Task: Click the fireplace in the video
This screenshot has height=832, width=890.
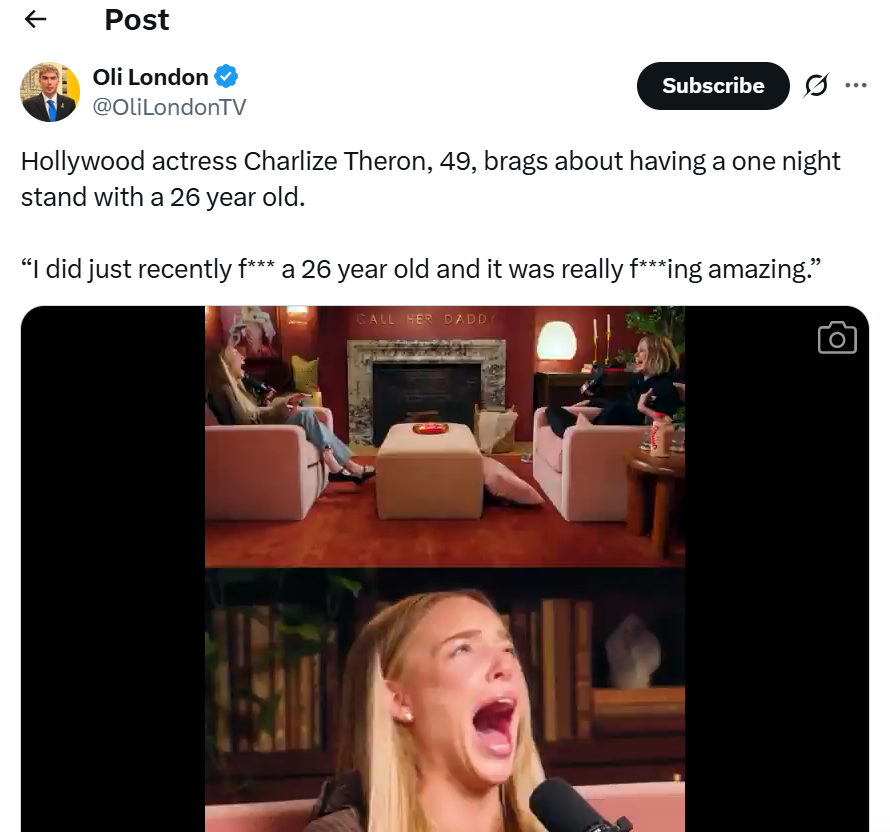Action: [426, 392]
